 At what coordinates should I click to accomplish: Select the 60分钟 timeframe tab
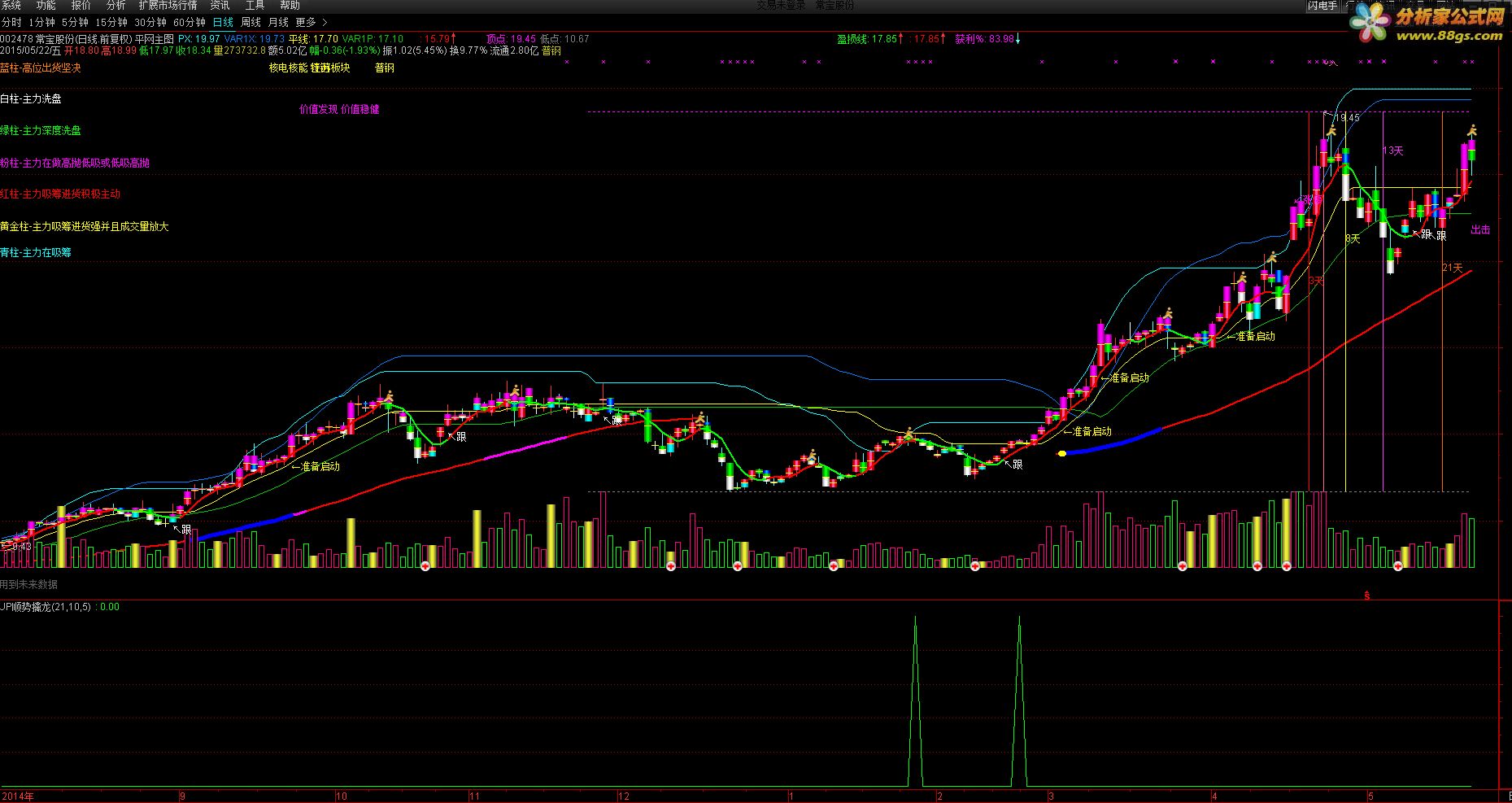190,23
